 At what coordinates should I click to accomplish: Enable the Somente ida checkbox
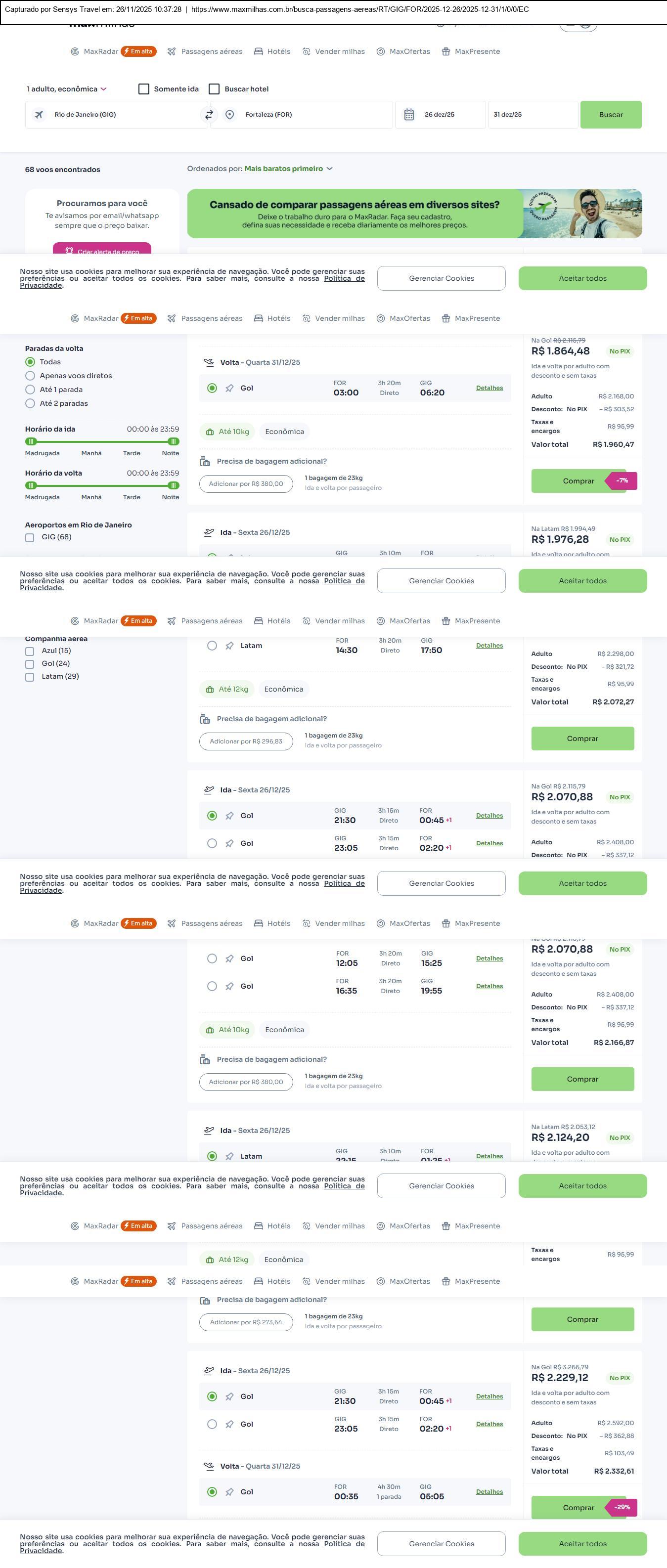[144, 89]
